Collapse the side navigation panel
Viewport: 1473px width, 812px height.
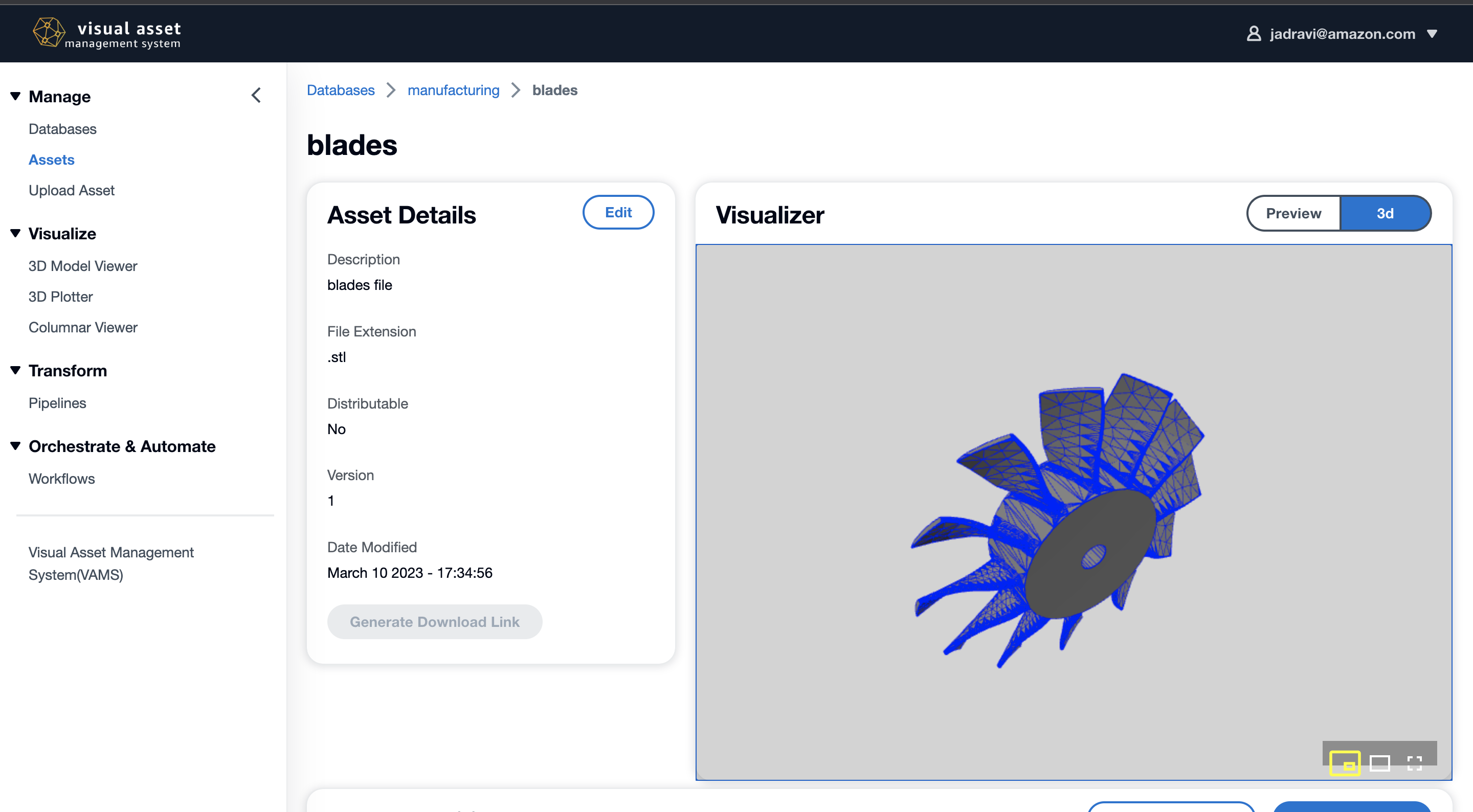click(256, 96)
